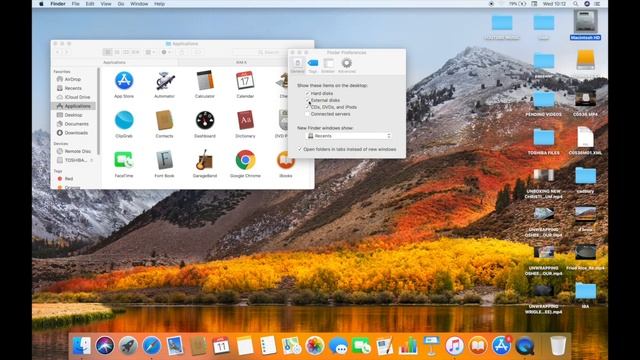The width and height of the screenshot is (640, 360).
Task: Select the PENDING VIDEOS desktop folder
Action: (544, 99)
